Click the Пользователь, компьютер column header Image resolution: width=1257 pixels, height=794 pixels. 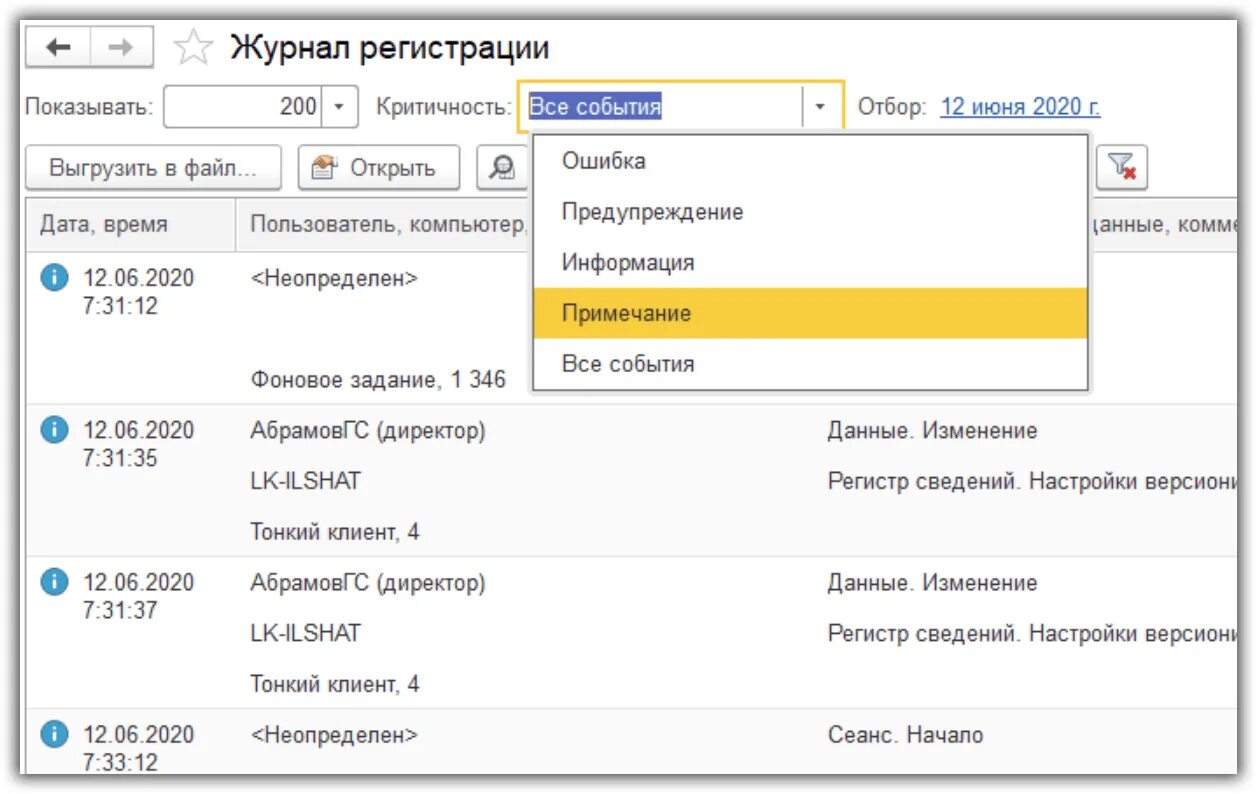(385, 225)
